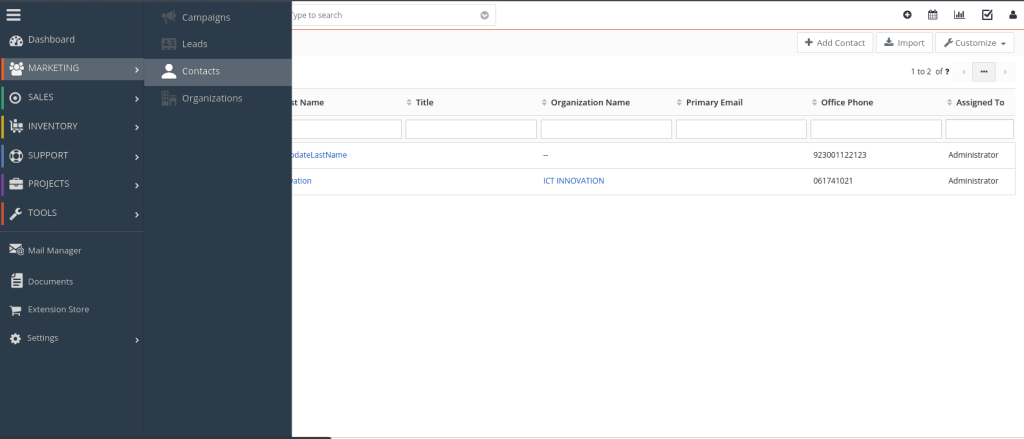1024x439 pixels.
Task: Expand the Inventory menu
Action: point(70,127)
